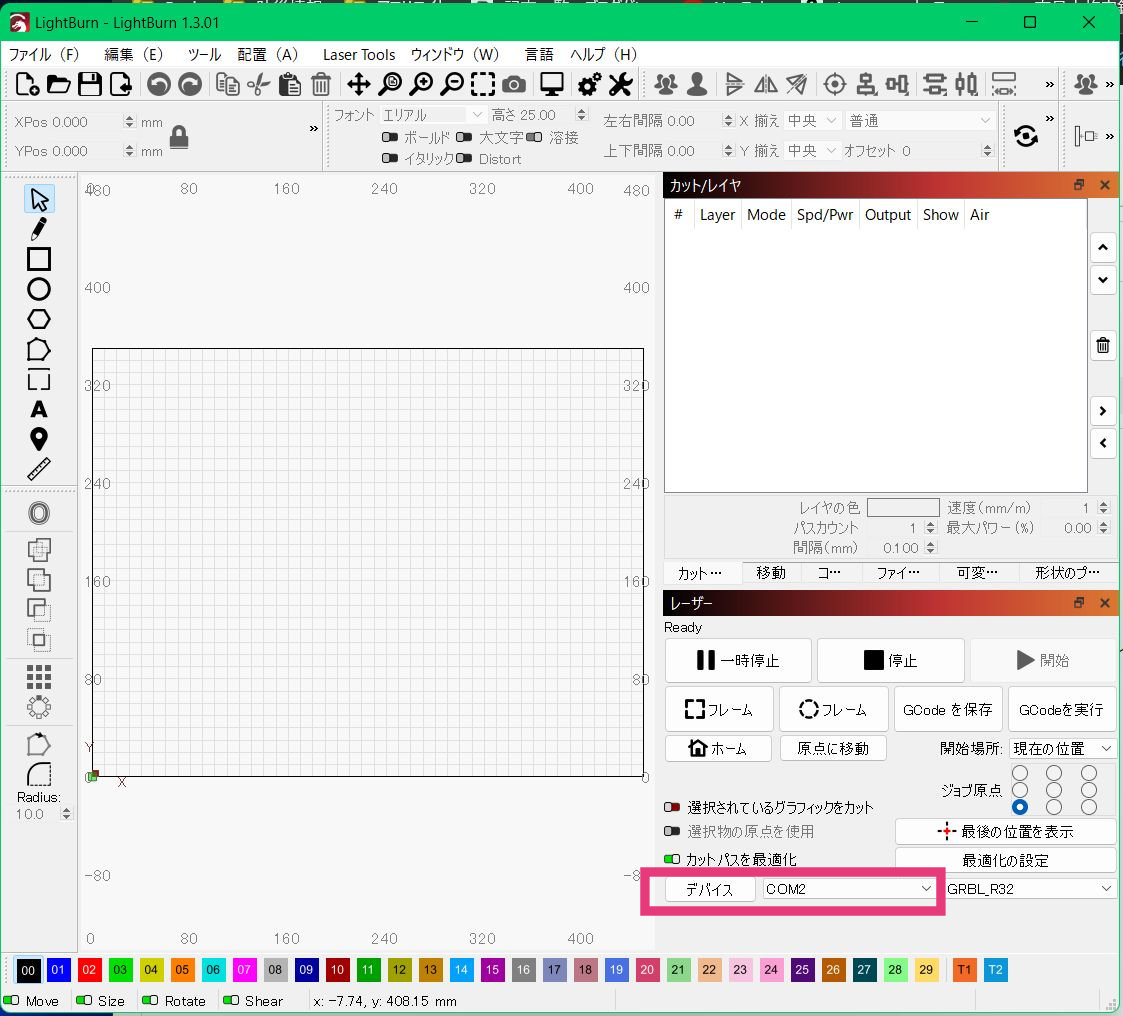Toggle カットパスを最適化 switch

pos(672,858)
